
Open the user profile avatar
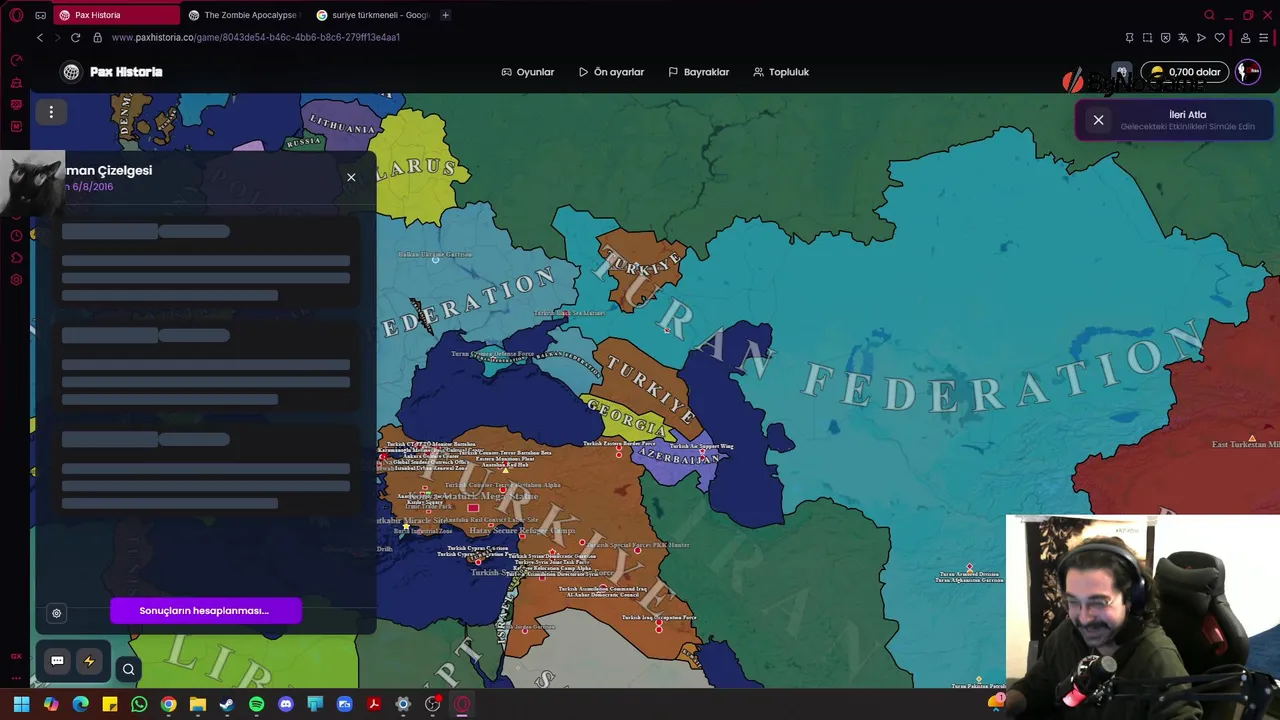(1248, 72)
